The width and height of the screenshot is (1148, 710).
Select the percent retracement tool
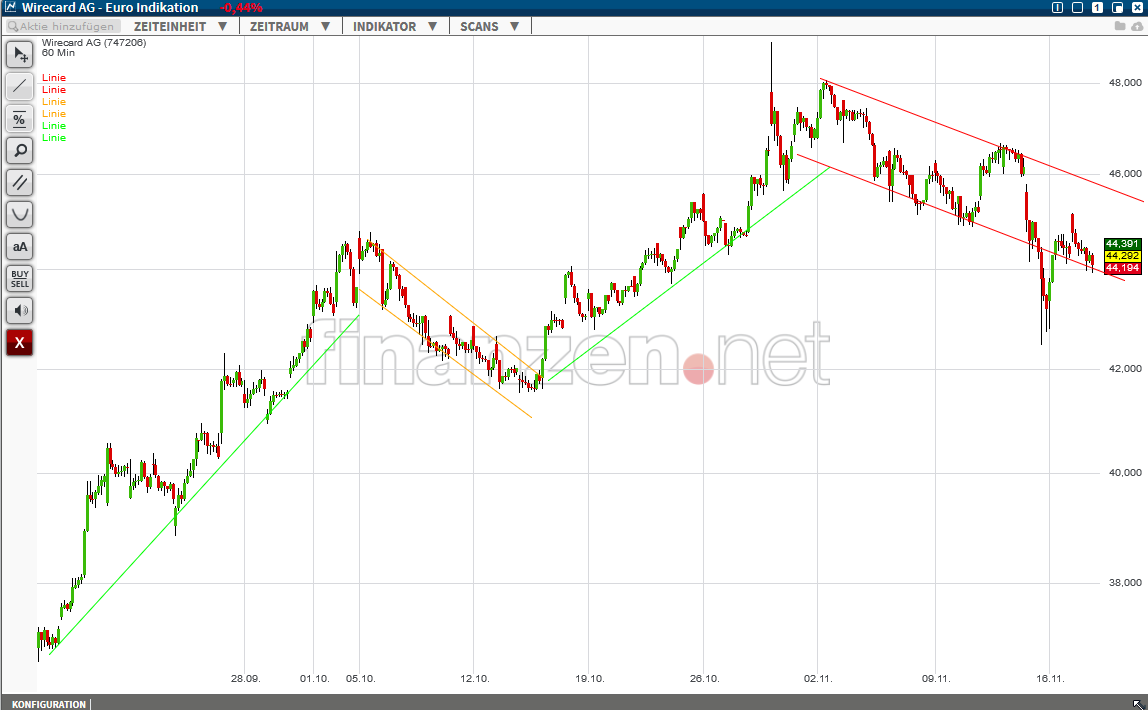click(x=20, y=119)
